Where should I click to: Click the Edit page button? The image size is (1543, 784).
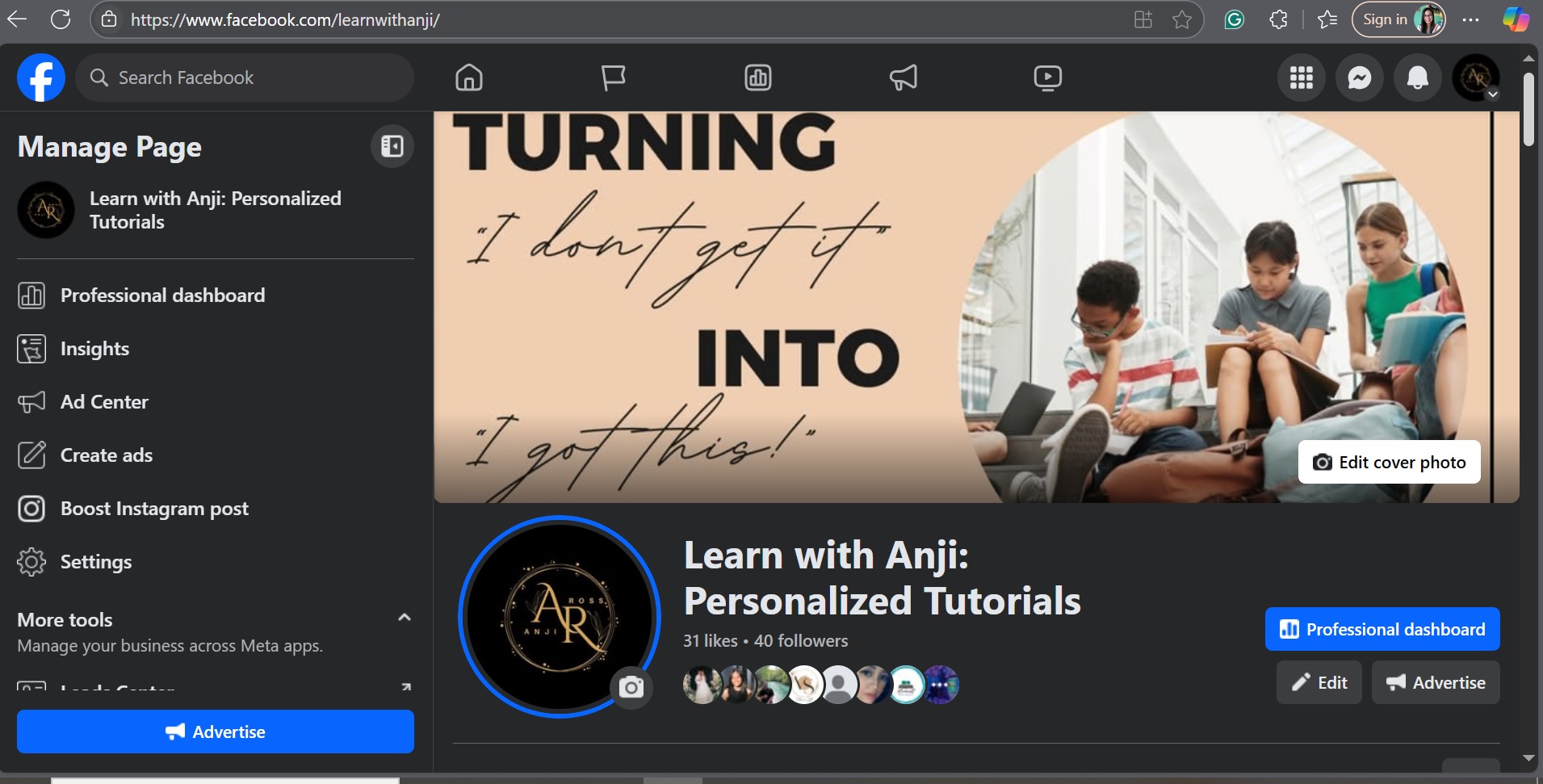(x=1319, y=682)
